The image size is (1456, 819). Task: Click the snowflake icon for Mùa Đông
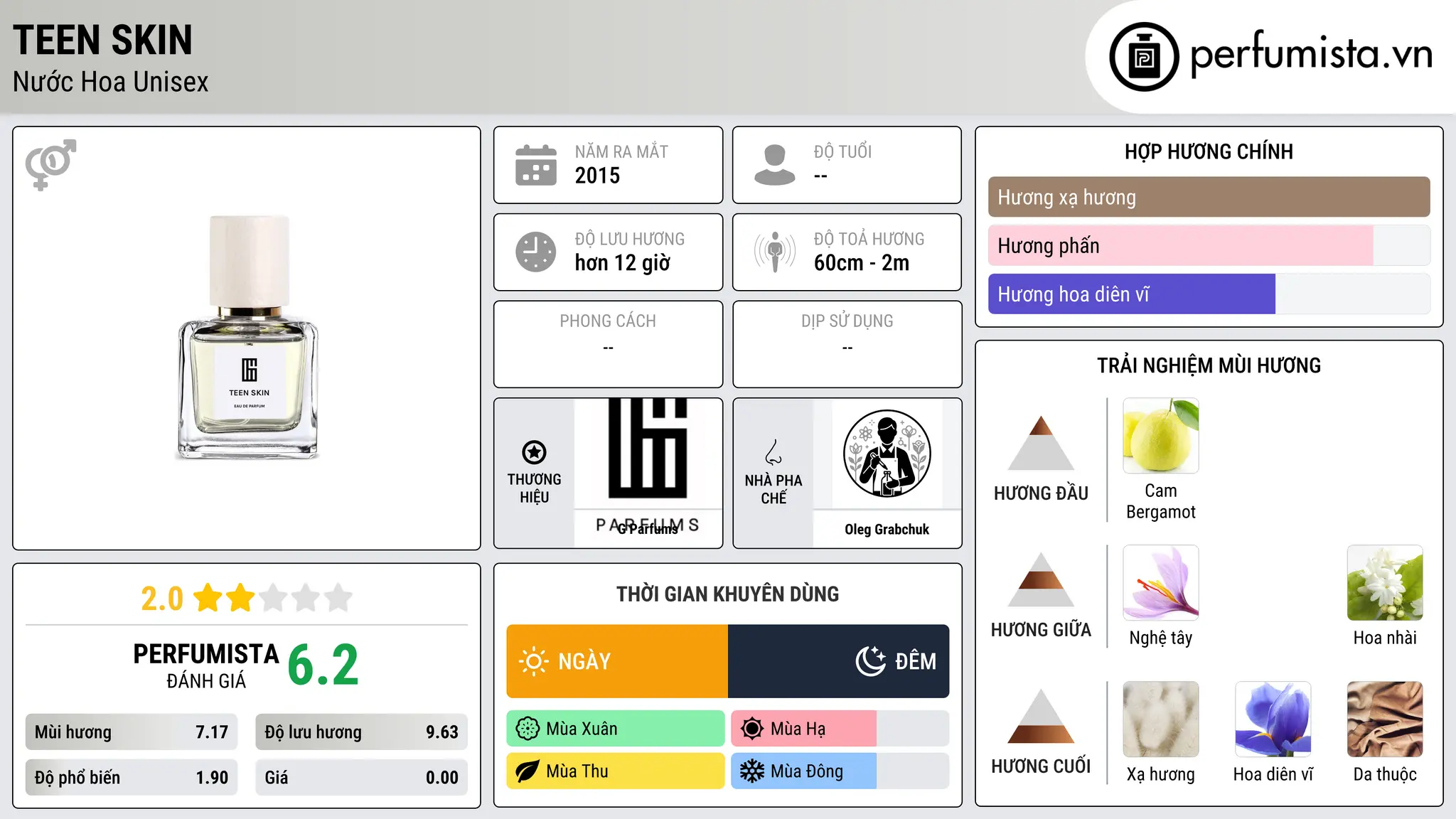coord(752,771)
